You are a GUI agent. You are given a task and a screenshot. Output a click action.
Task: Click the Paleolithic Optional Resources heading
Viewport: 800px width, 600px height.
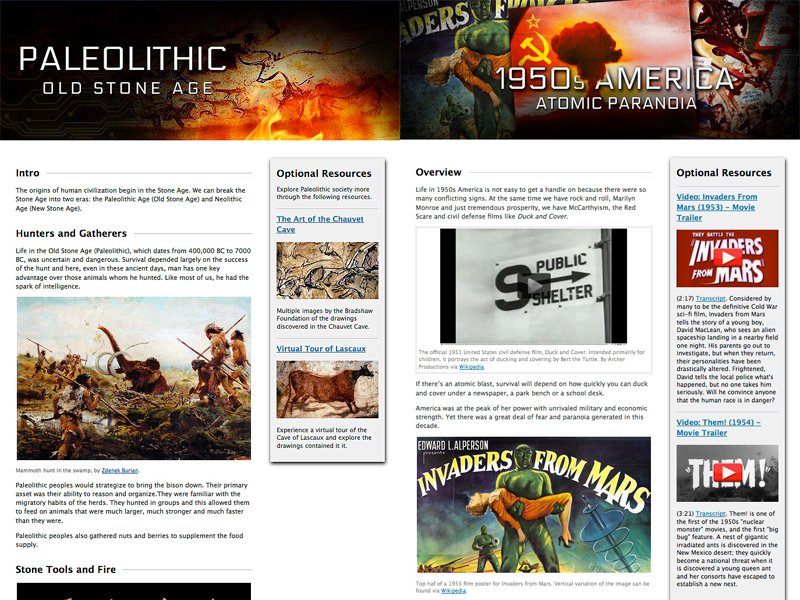324,173
